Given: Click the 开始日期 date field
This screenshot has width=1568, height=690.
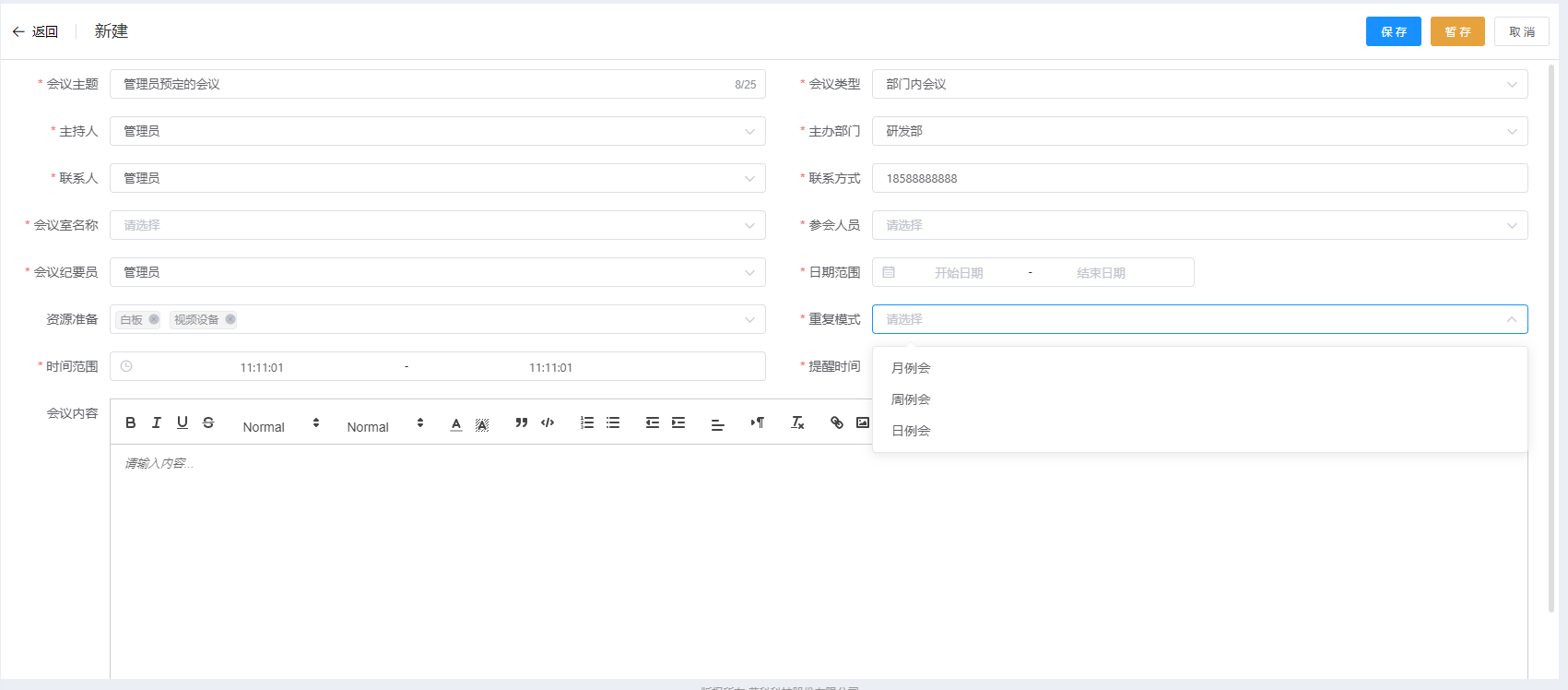Looking at the screenshot, I should [959, 273].
